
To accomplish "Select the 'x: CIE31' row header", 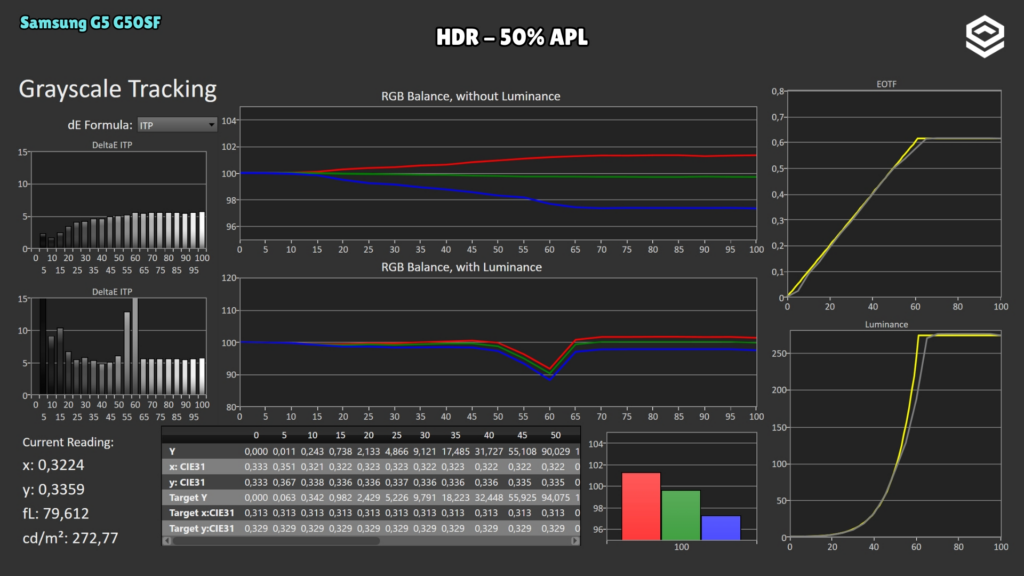I will click(187, 467).
